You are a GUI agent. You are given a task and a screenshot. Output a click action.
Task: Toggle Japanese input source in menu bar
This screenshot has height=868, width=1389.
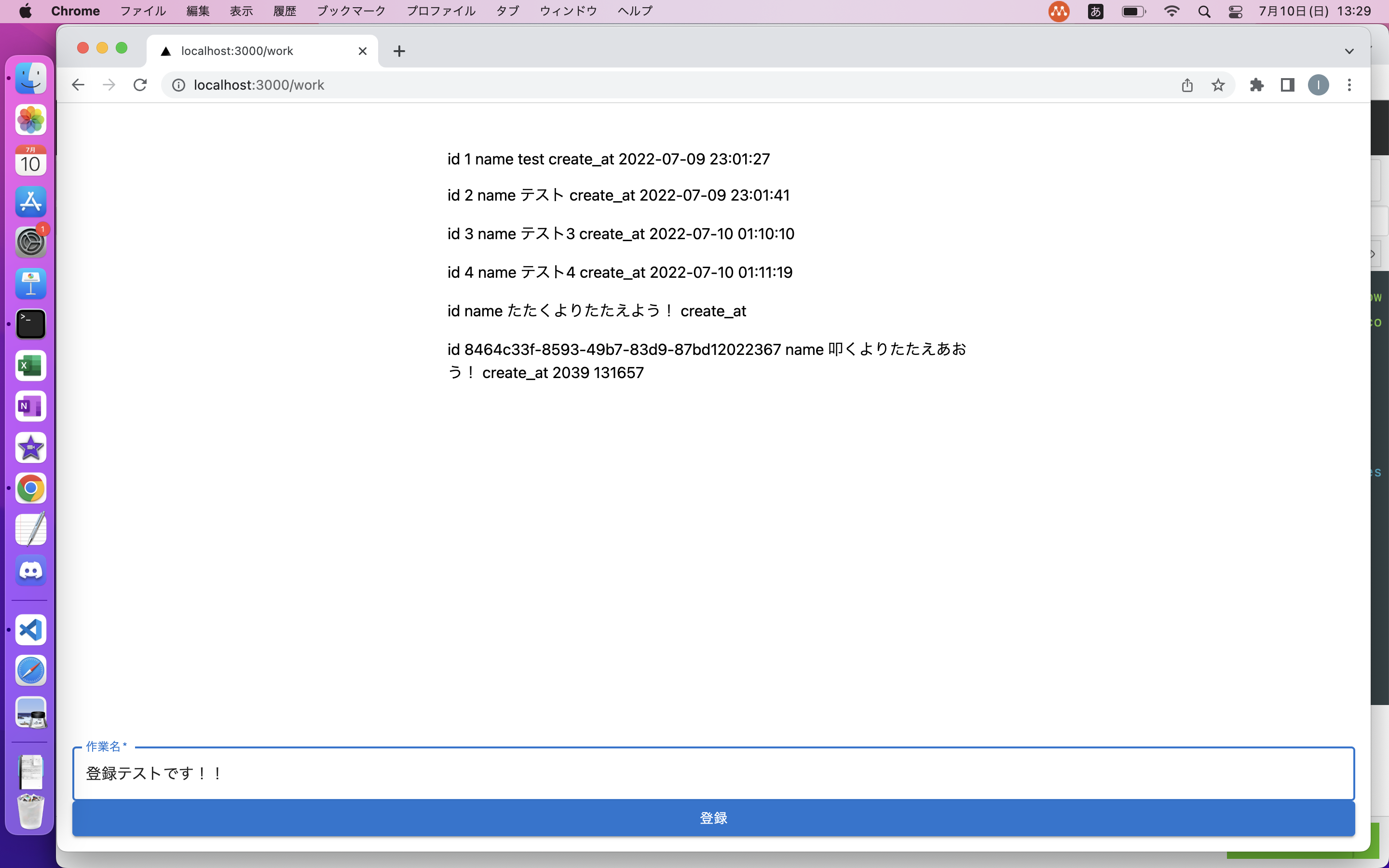1095,11
